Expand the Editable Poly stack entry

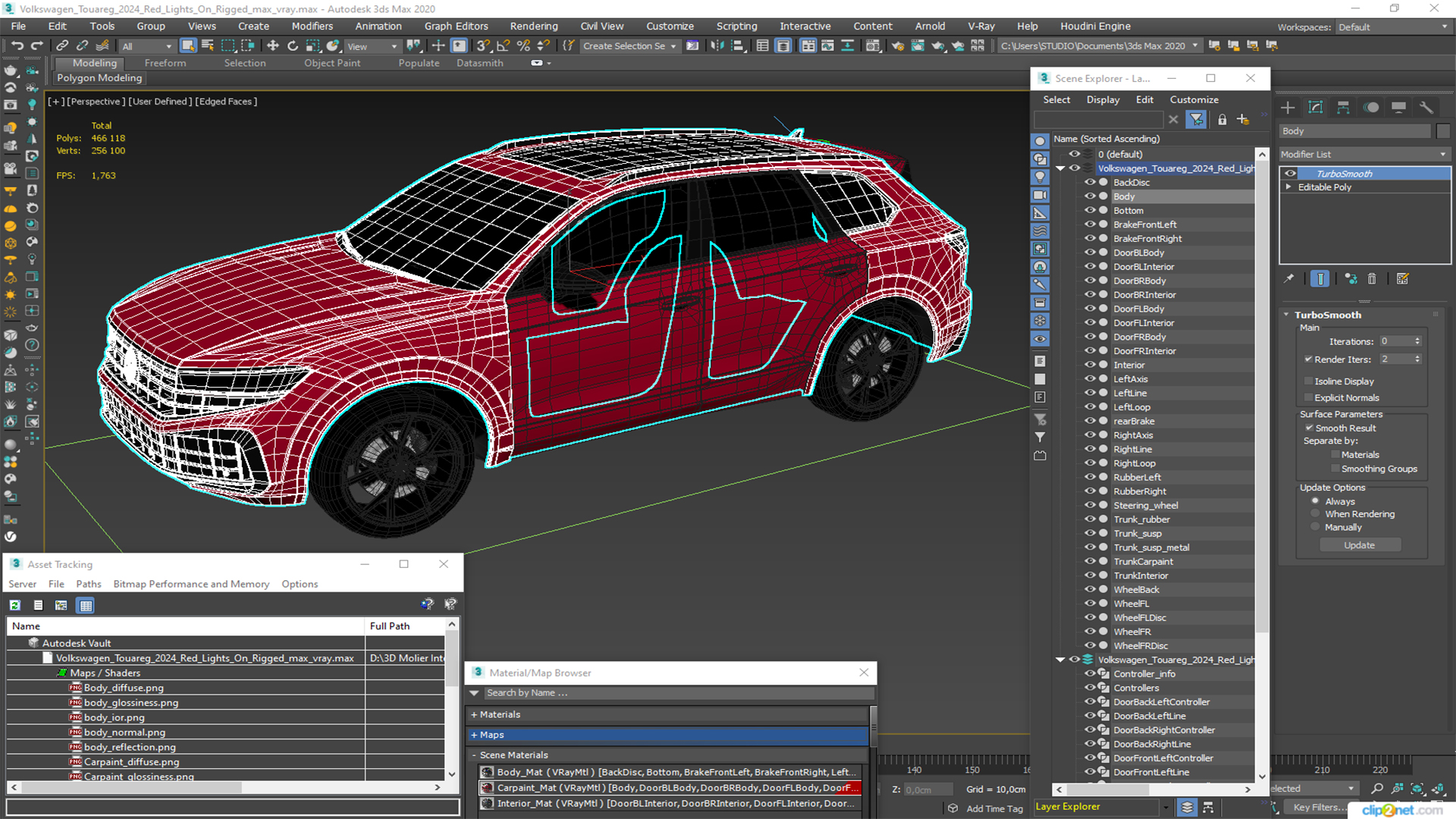click(x=1288, y=187)
